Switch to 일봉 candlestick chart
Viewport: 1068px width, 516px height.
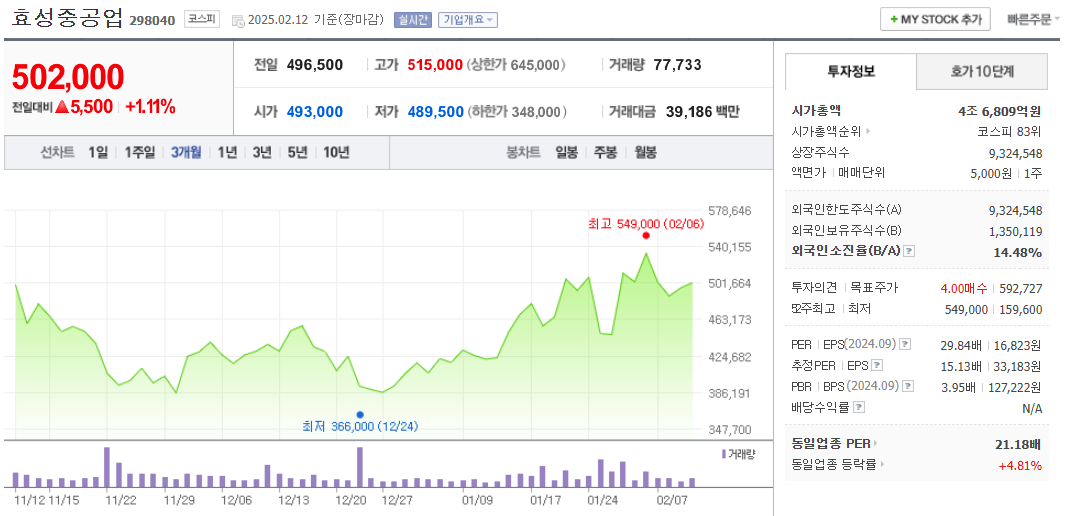(x=566, y=152)
